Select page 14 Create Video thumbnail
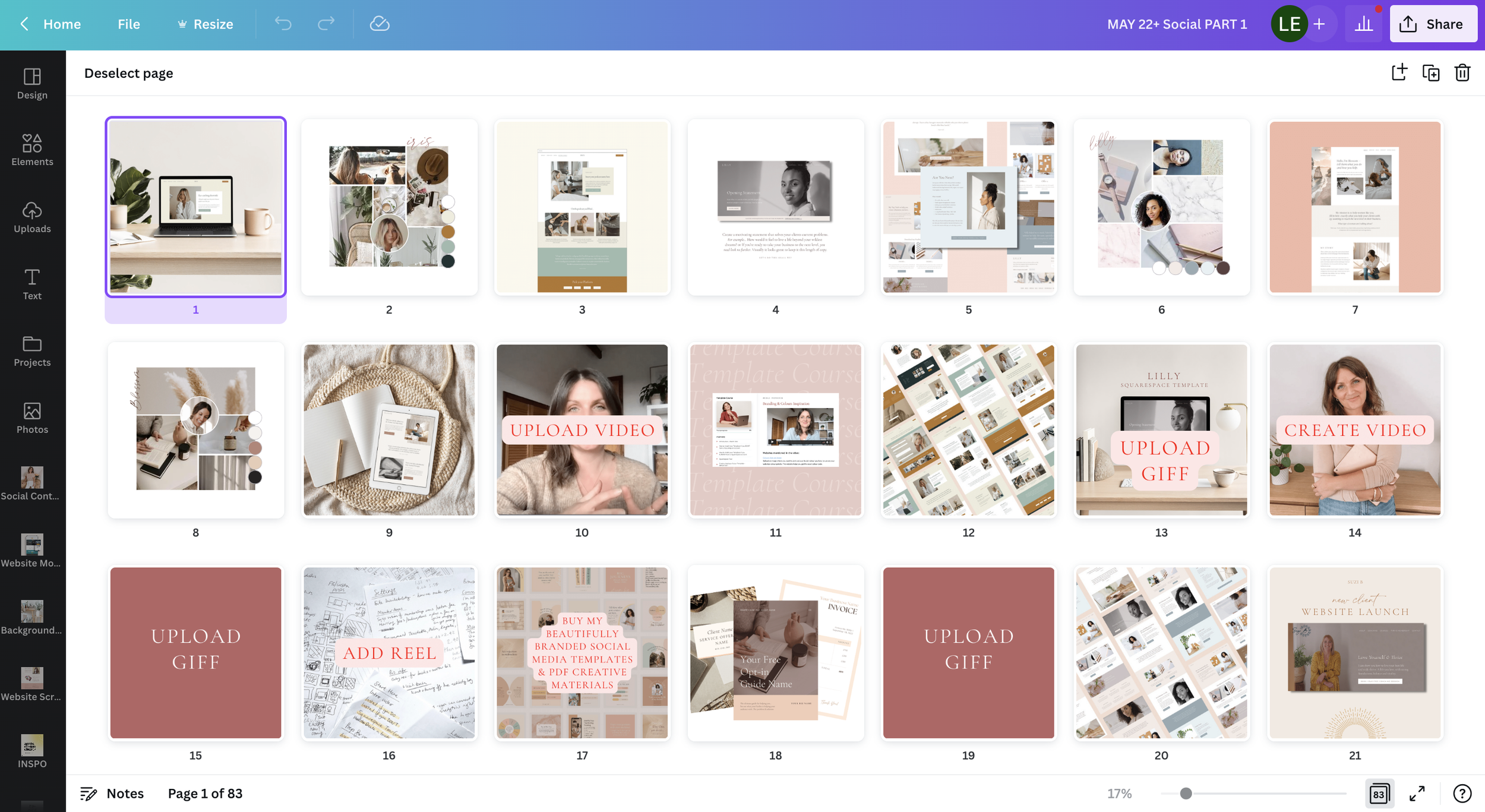Viewport: 1485px width, 812px height. coord(1354,429)
